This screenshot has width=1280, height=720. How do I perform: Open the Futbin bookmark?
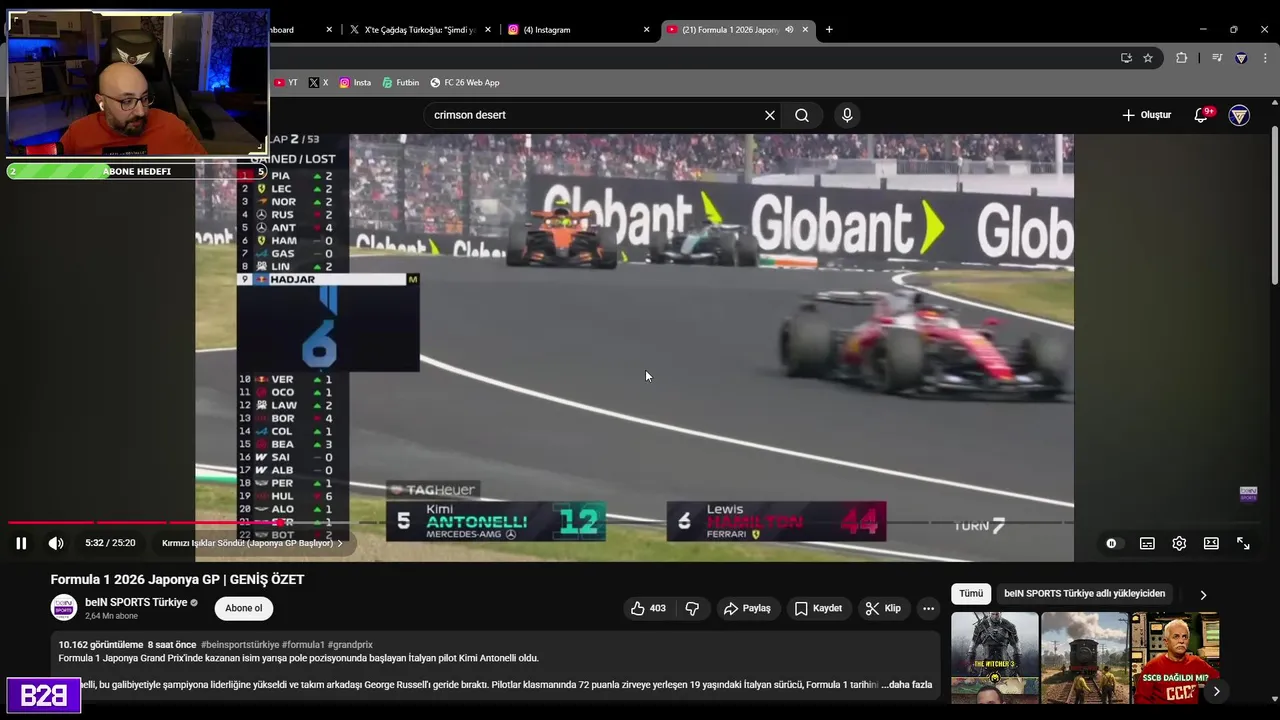pos(401,83)
